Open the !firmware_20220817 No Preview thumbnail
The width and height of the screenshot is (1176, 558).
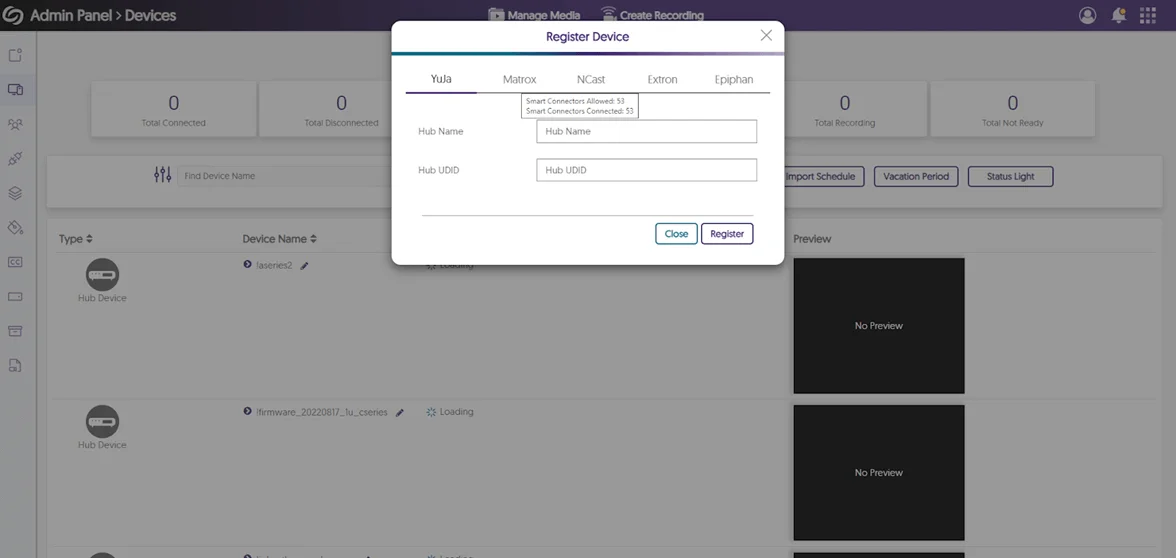879,472
